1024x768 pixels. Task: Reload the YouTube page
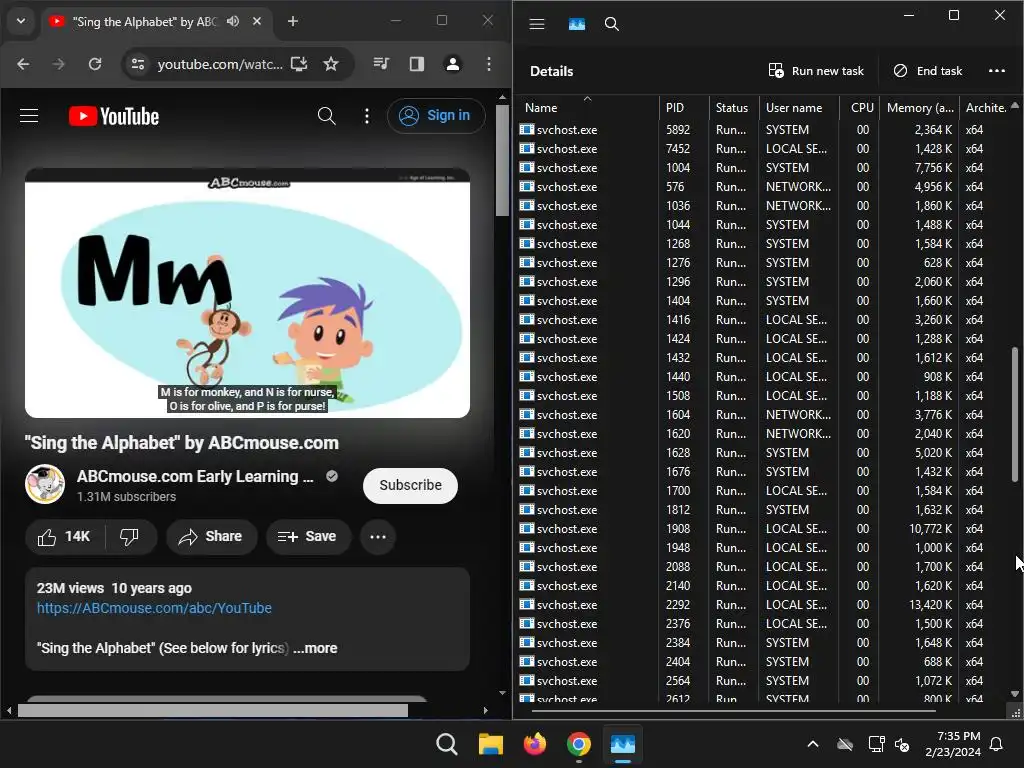coord(95,64)
